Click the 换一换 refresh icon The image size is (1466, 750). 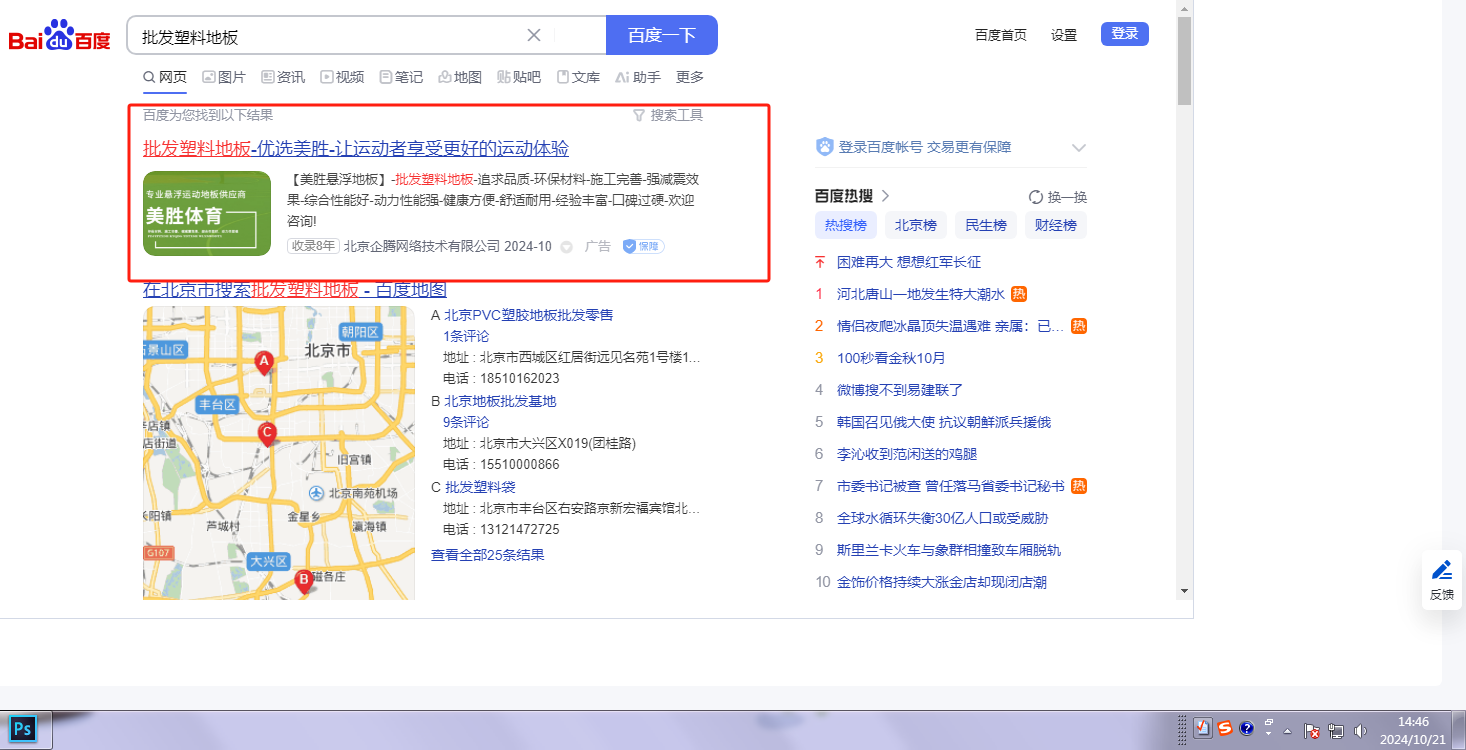click(1036, 197)
